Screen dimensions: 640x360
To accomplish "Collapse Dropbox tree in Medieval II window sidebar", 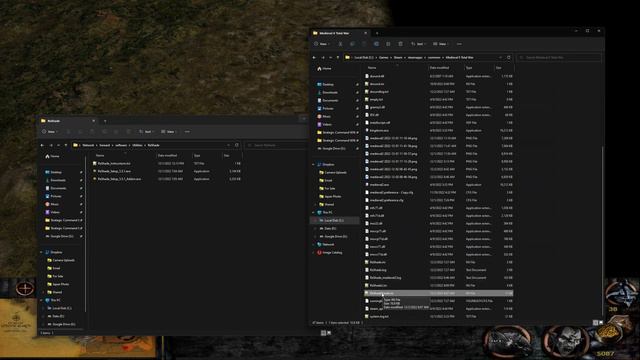I will tap(313, 164).
